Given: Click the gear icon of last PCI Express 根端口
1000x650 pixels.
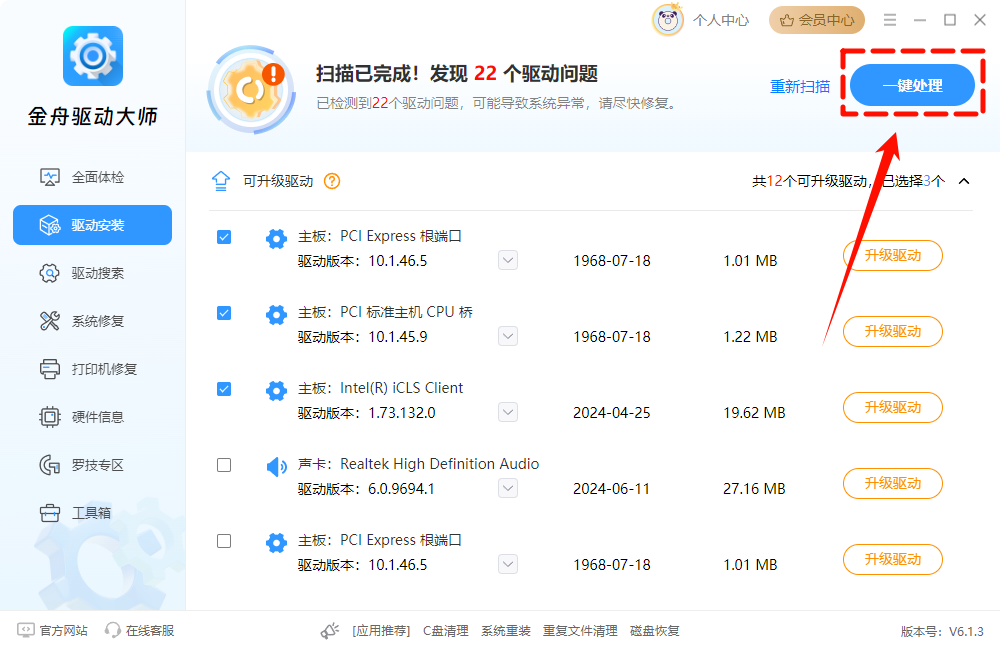Looking at the screenshot, I should click(276, 543).
